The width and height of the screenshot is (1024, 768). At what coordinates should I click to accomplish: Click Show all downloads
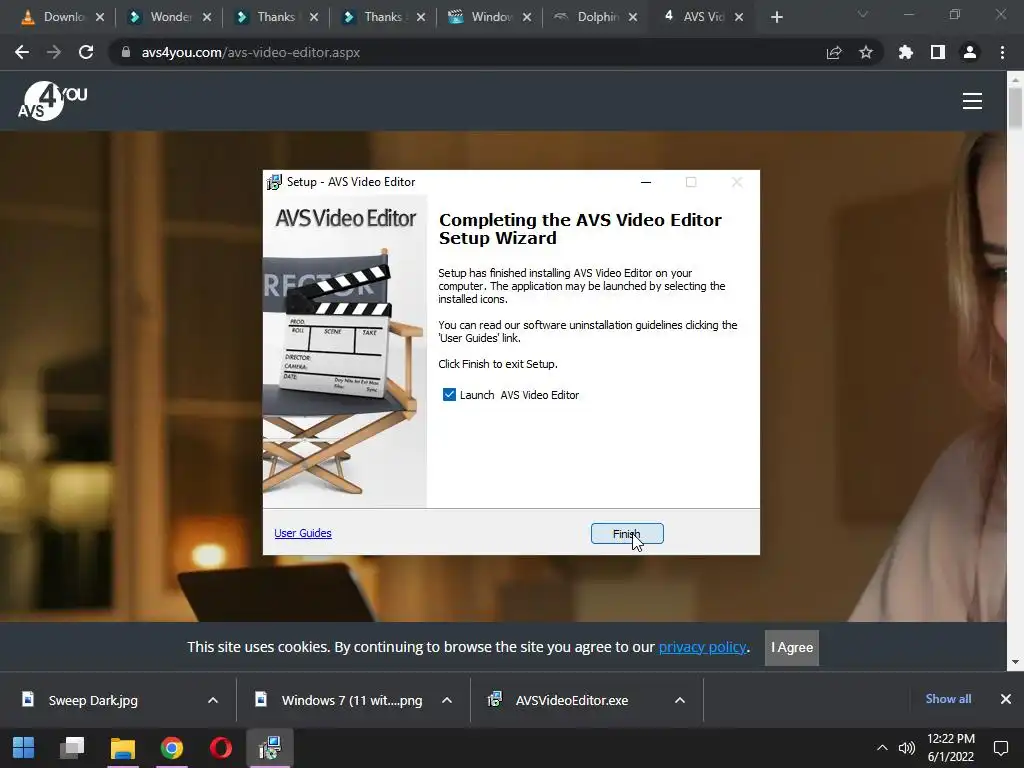(948, 699)
